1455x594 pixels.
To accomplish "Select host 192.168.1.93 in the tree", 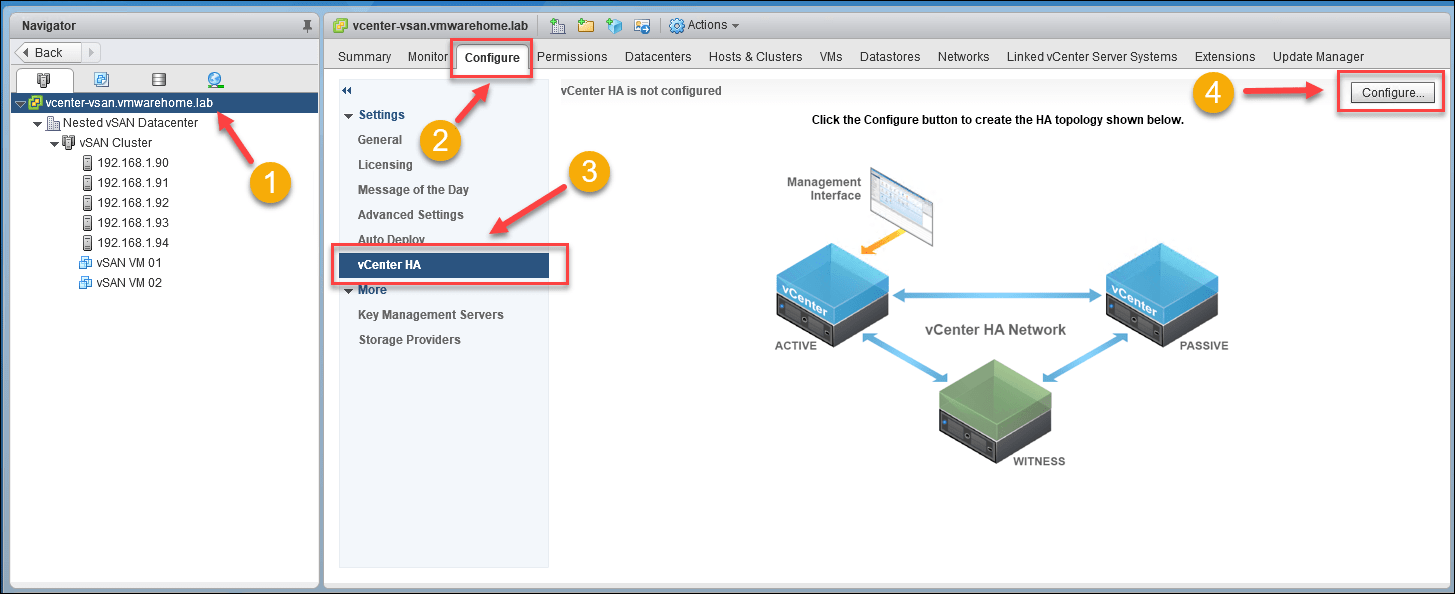I will tap(132, 223).
